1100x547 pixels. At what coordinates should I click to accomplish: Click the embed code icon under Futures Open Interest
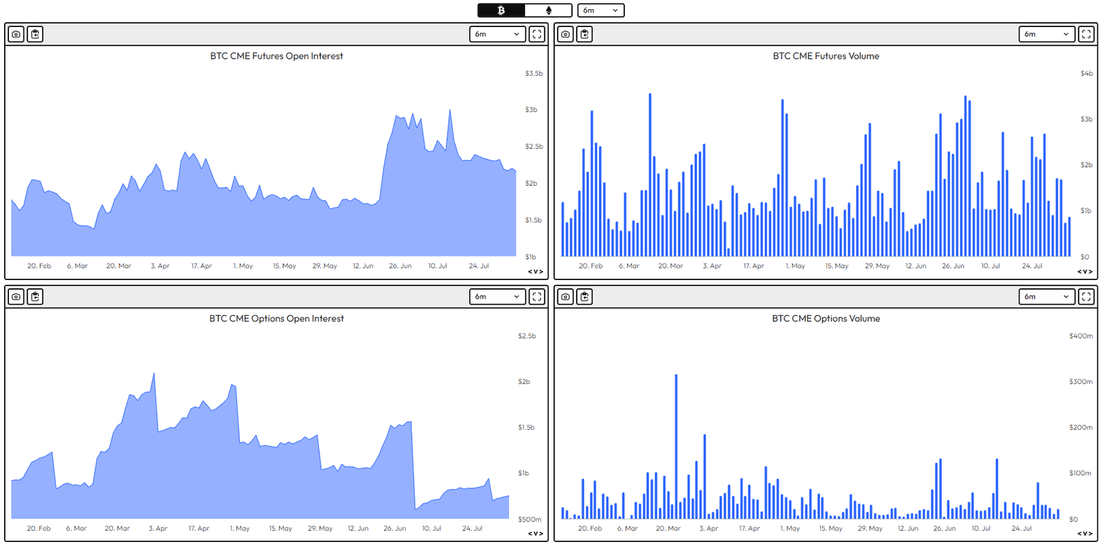tap(535, 271)
